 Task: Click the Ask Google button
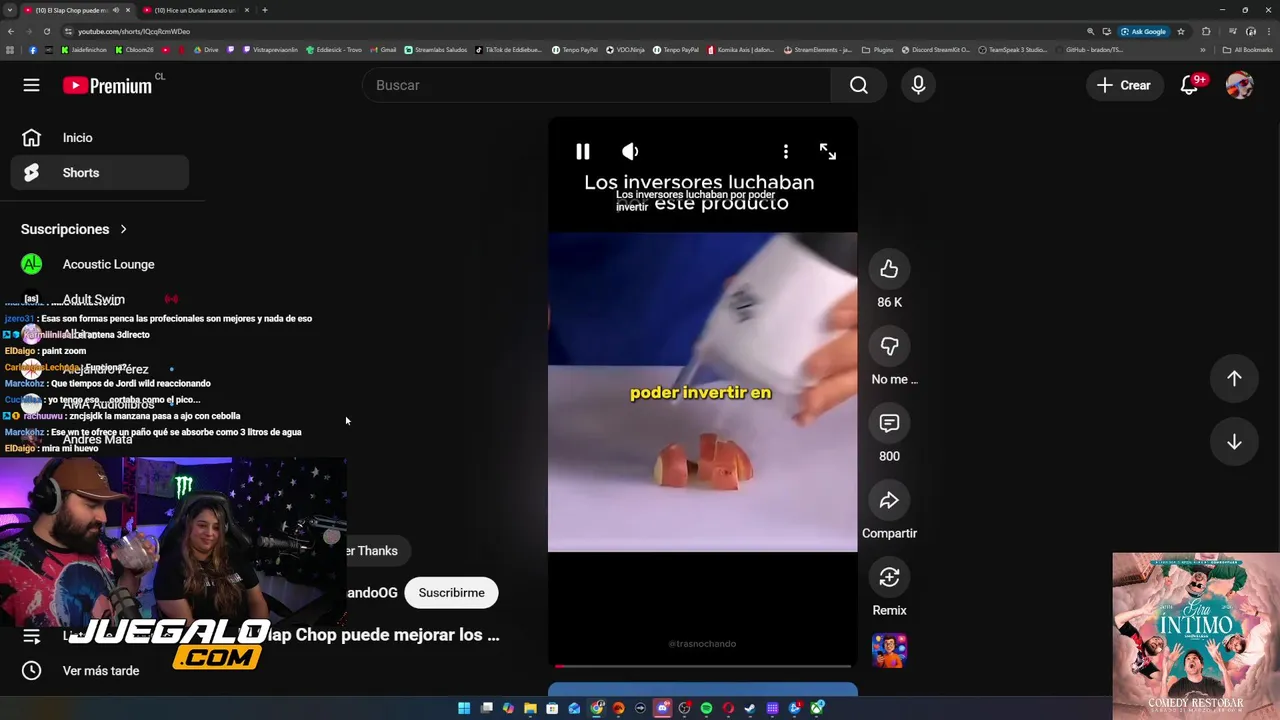[x=1144, y=31]
